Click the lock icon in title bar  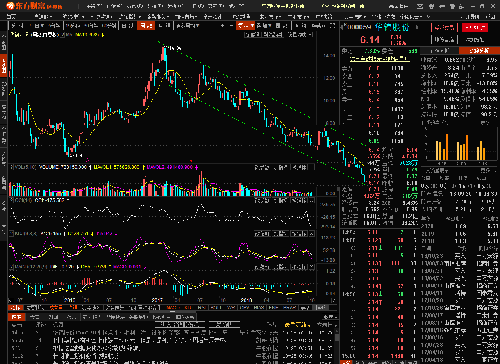pos(453,6)
